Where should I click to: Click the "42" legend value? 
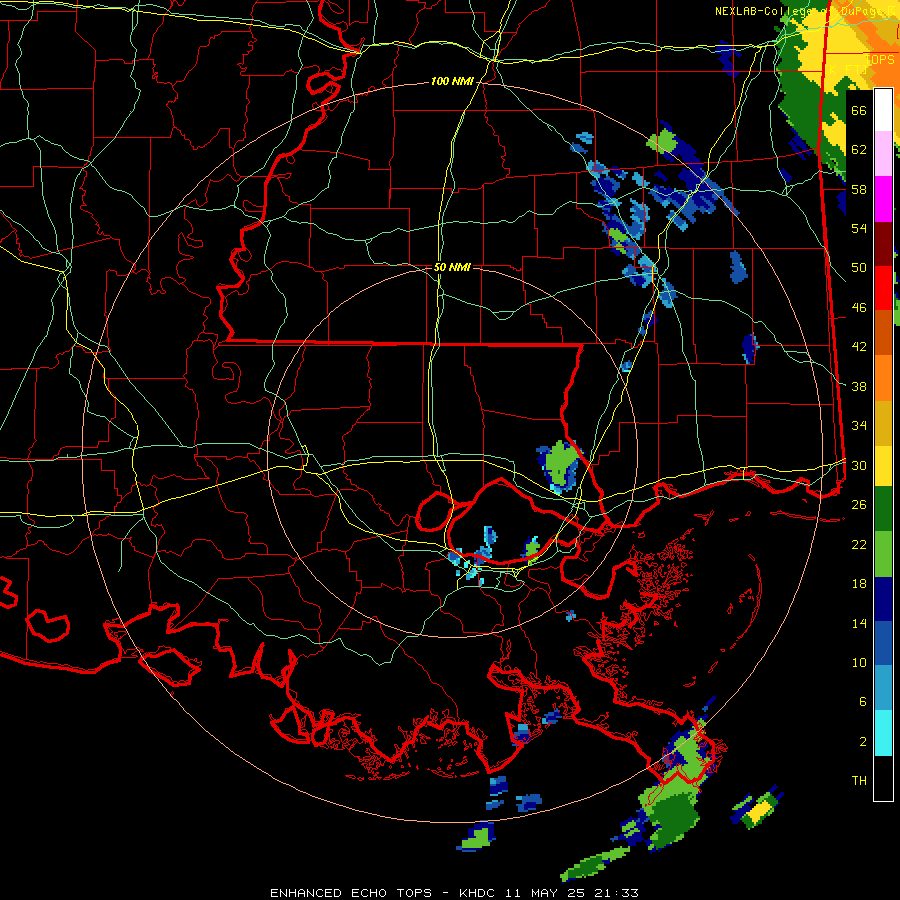[x=859, y=347]
